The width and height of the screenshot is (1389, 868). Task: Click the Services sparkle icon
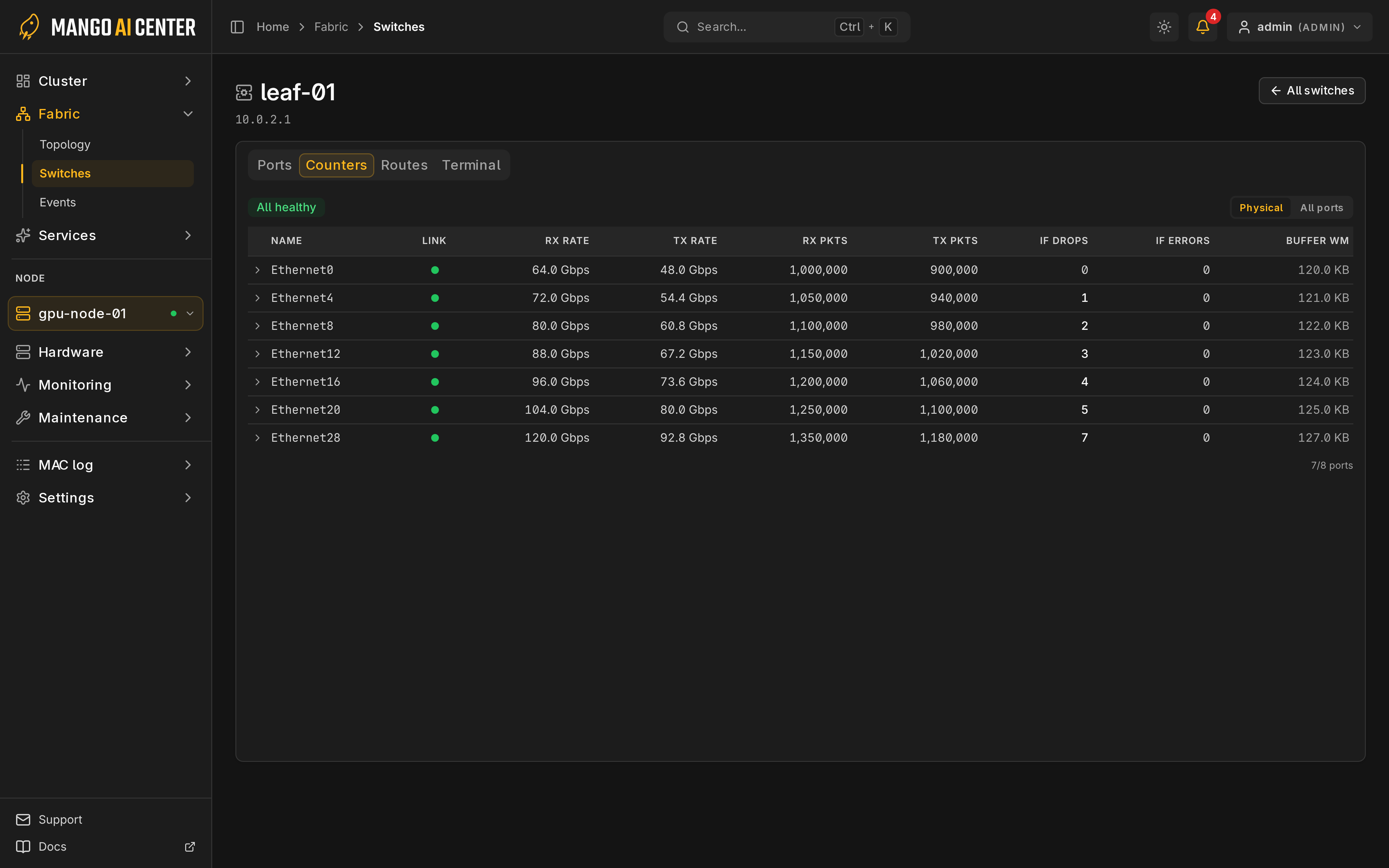23,235
